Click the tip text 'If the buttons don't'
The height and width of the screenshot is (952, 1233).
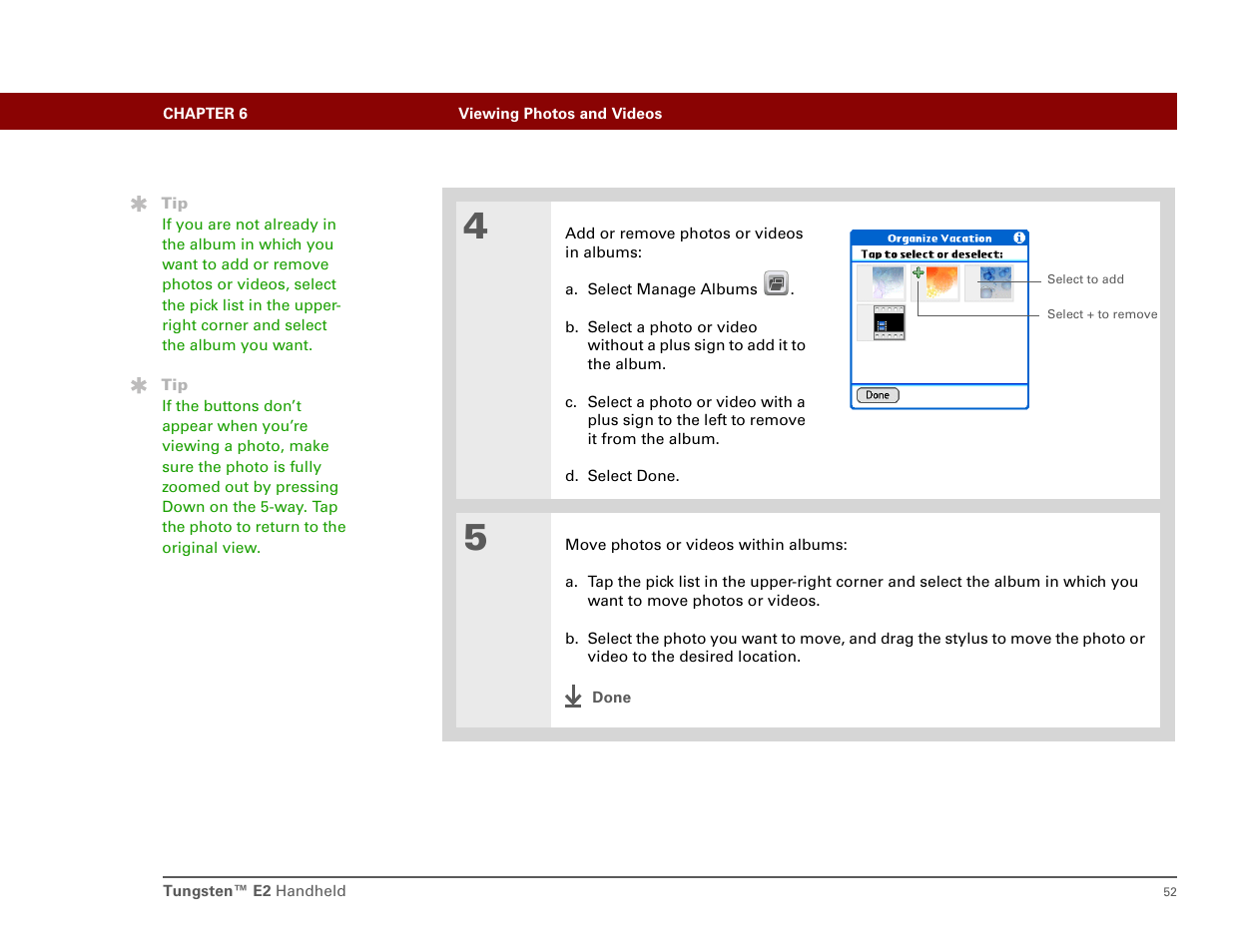tap(232, 406)
